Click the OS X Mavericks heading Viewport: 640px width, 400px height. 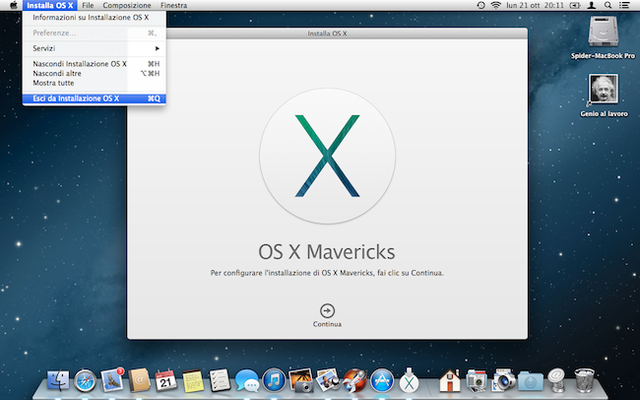click(x=327, y=252)
